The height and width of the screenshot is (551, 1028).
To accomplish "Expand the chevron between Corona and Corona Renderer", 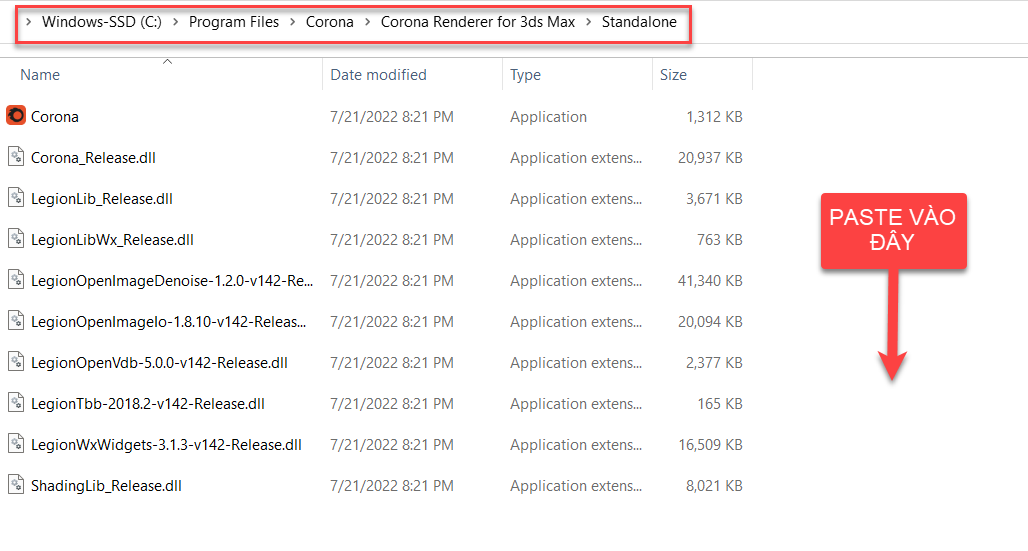I will tap(367, 22).
